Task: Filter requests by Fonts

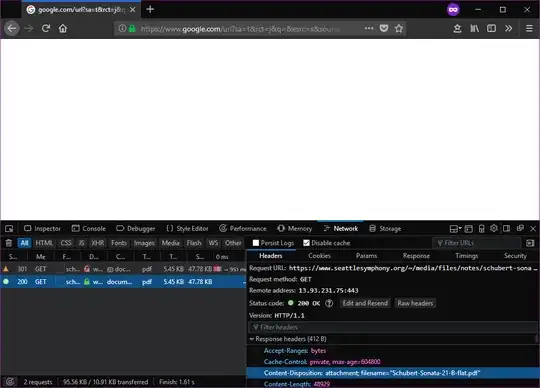Action: point(119,243)
